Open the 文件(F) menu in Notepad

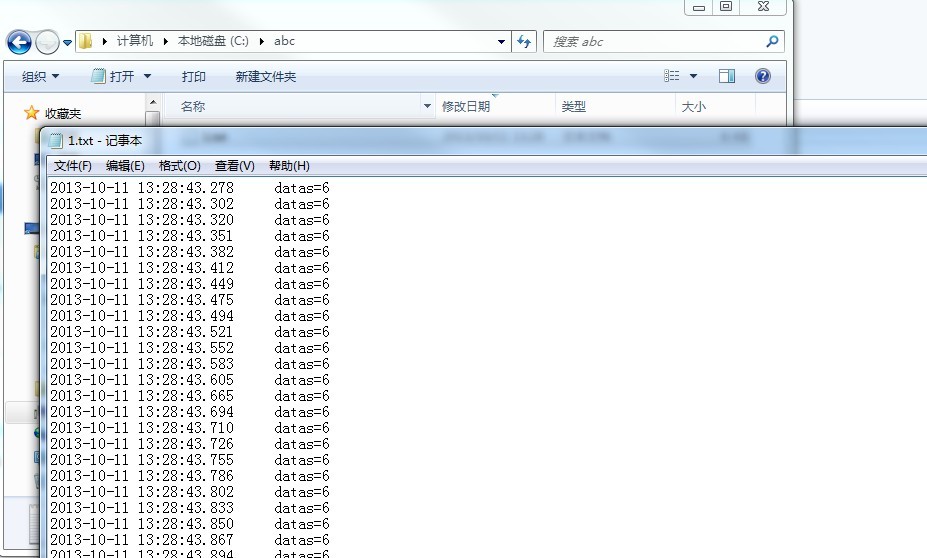(72, 166)
